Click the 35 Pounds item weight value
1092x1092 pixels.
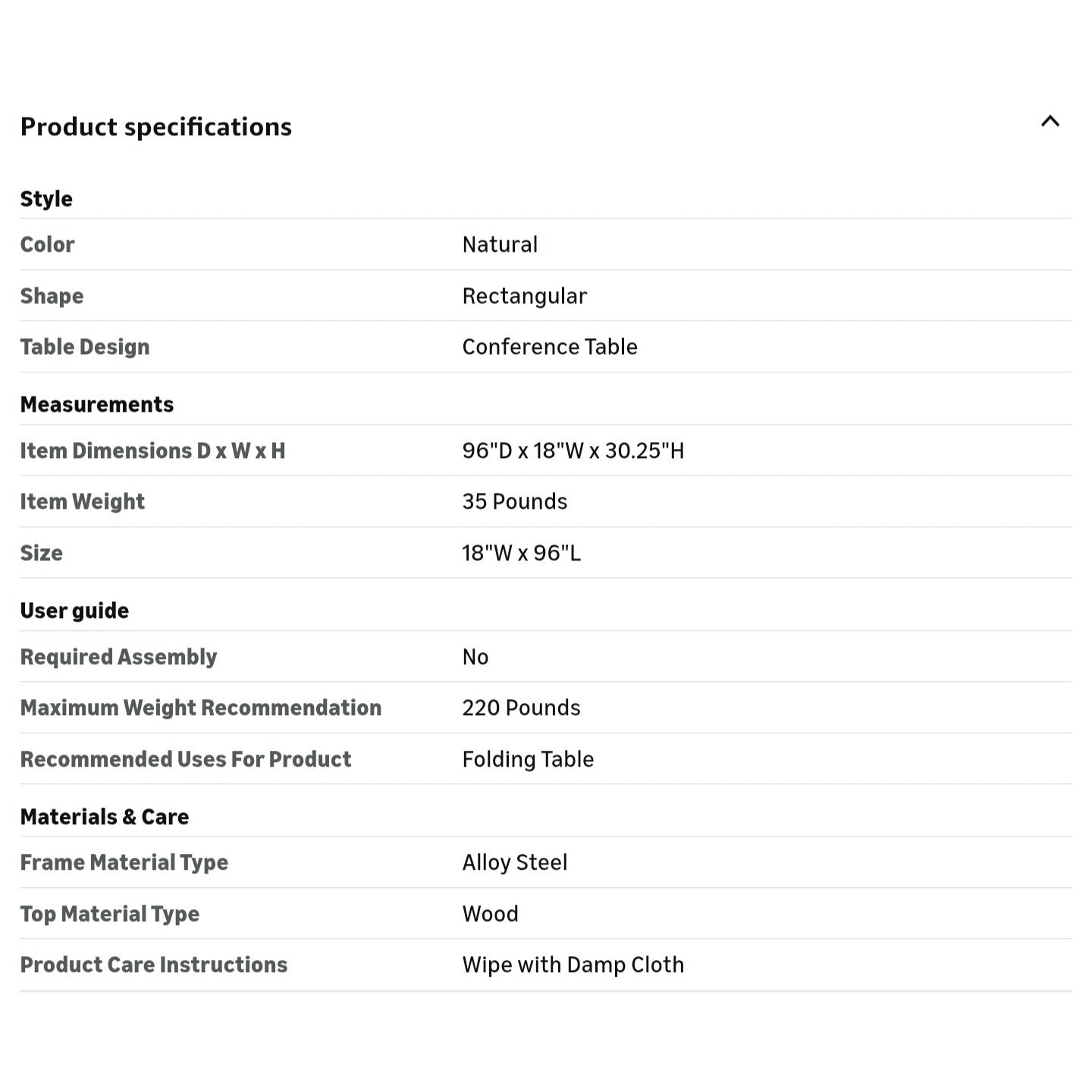tap(515, 501)
